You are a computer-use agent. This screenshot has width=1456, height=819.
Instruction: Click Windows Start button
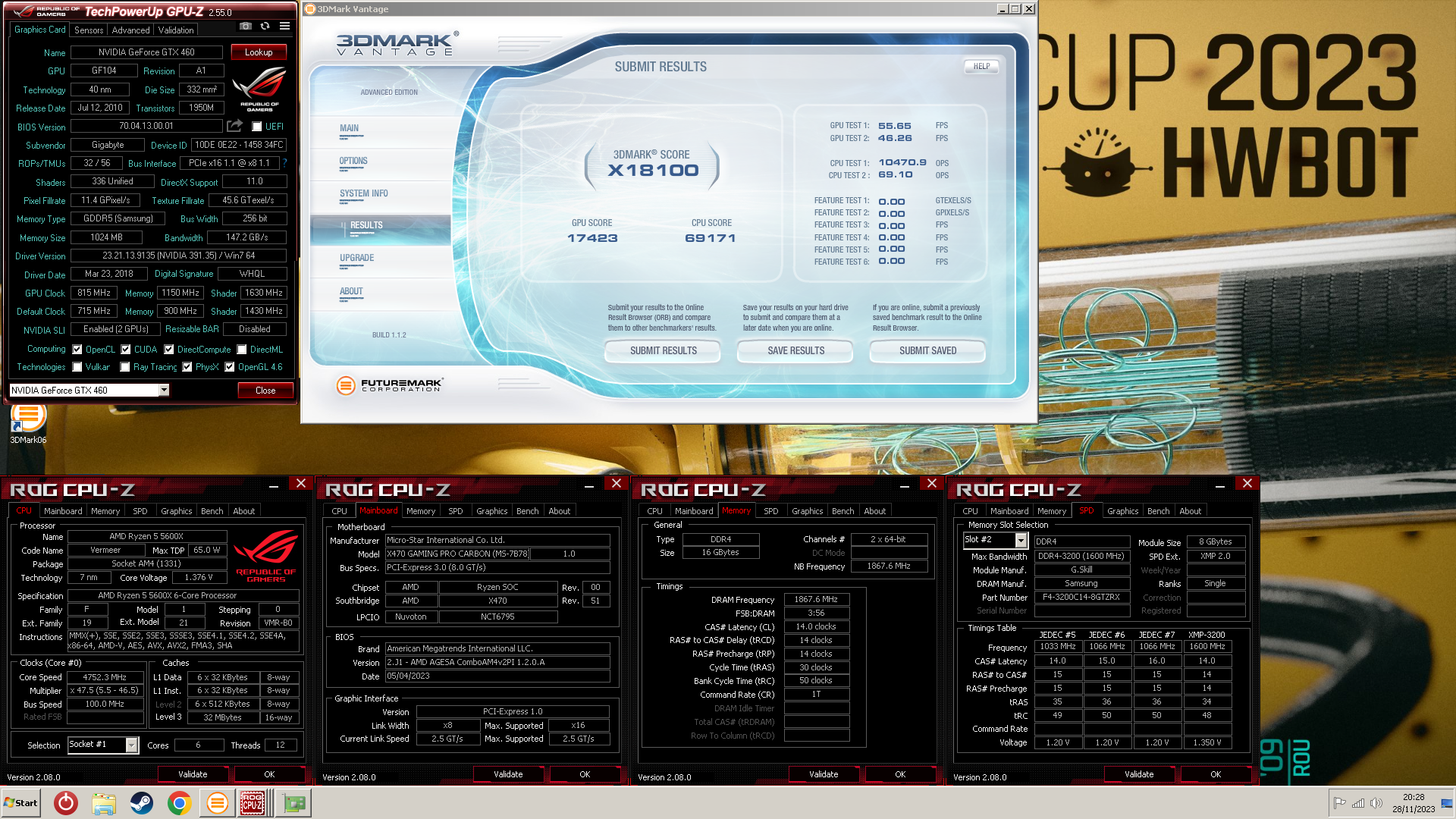(20, 803)
